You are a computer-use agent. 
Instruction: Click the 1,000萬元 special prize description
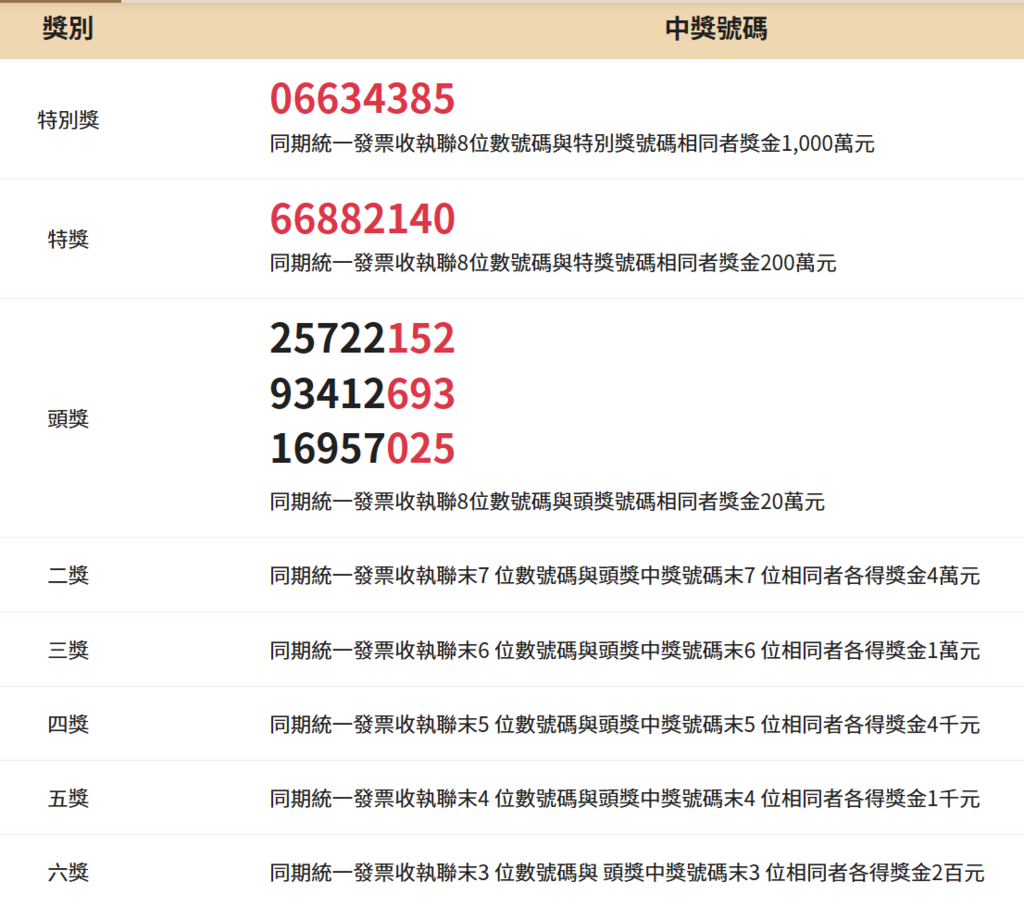572,144
